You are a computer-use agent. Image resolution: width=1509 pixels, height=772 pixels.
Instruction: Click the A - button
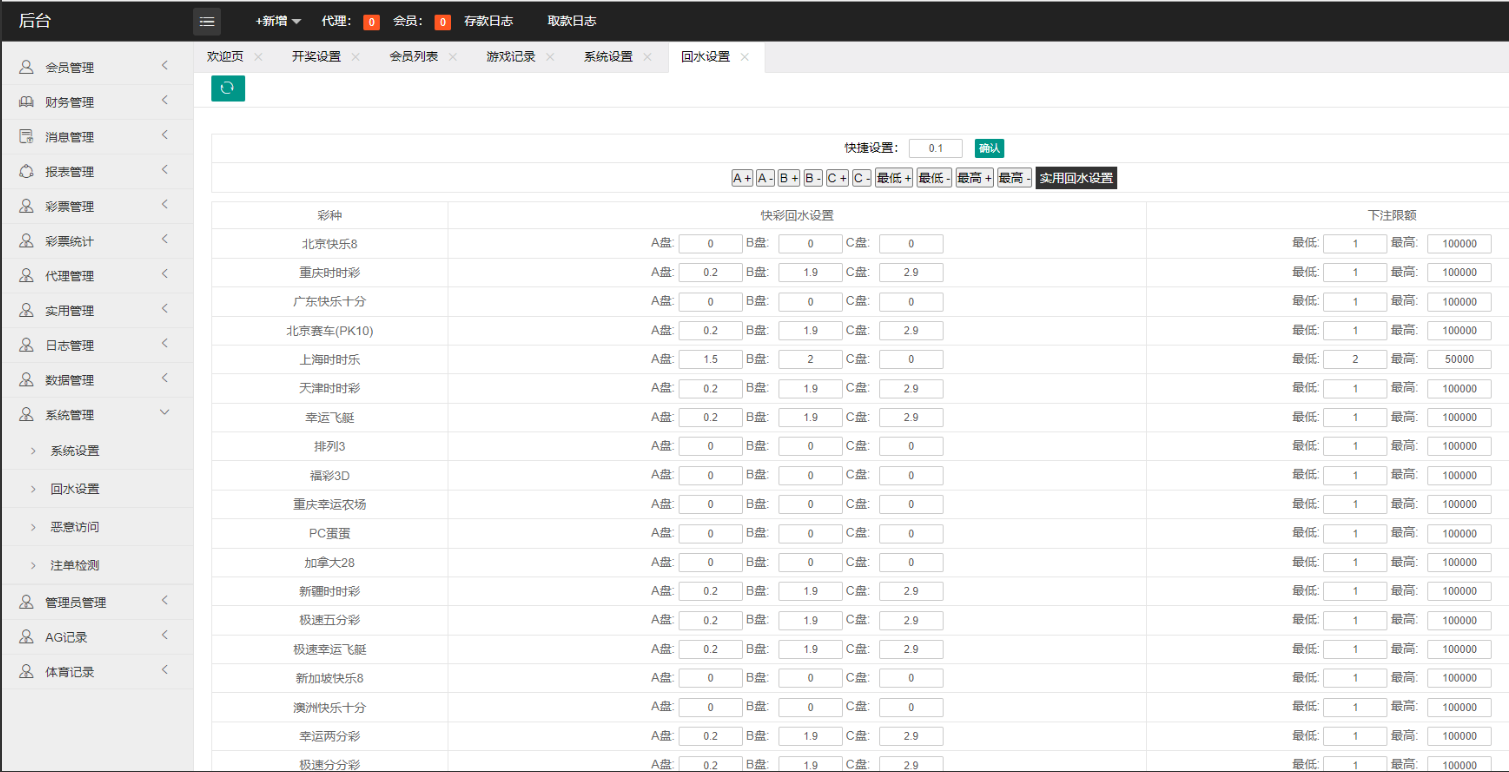point(765,178)
